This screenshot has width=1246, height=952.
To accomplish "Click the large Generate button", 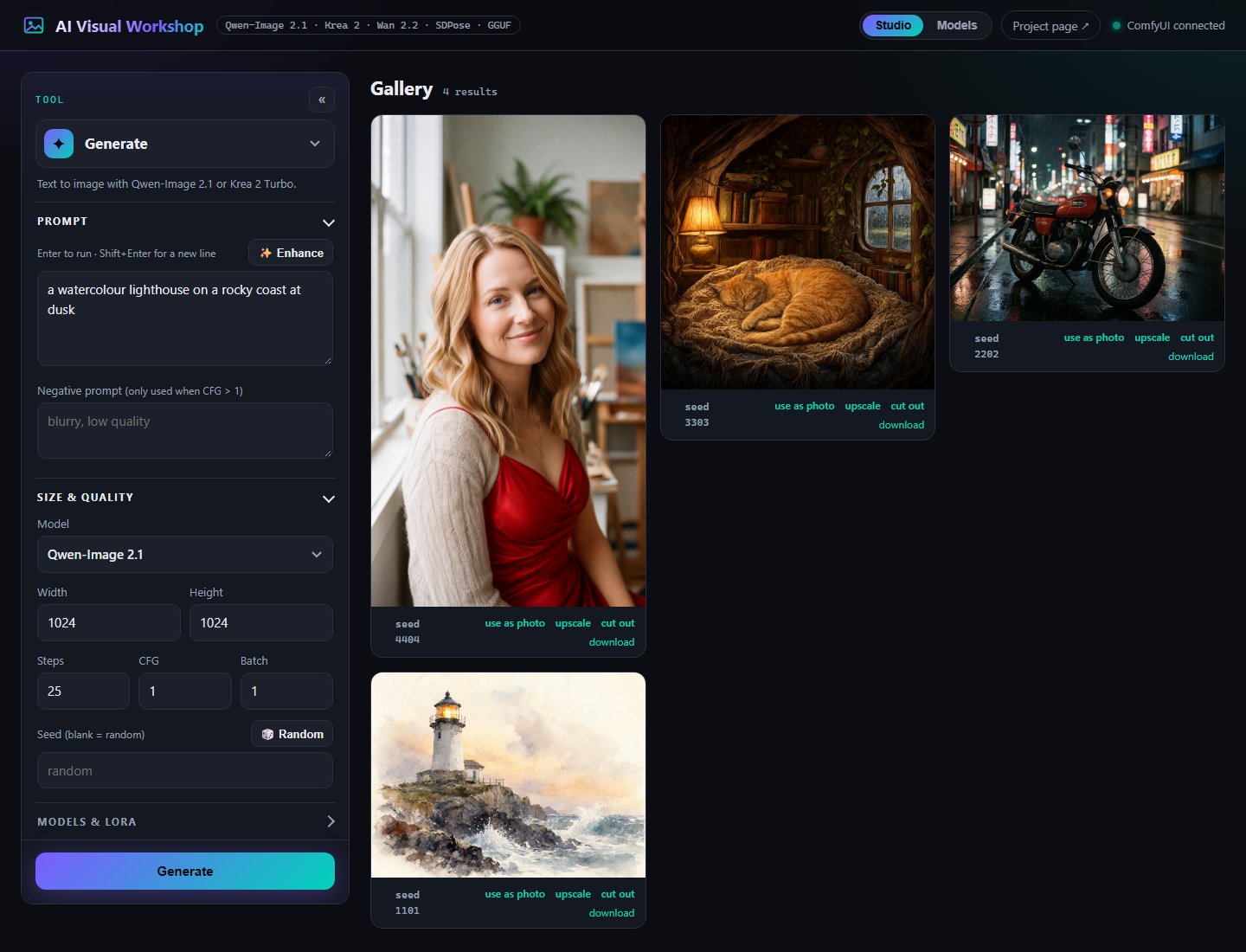I will 185,872.
